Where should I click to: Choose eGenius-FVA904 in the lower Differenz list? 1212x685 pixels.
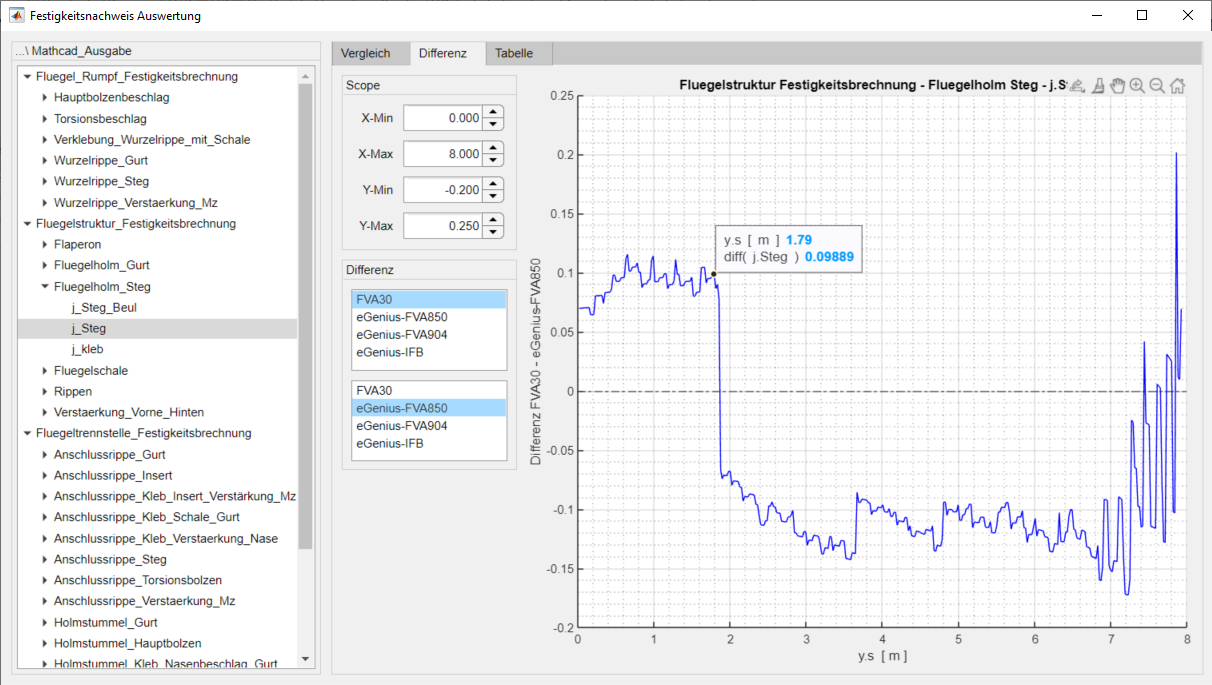click(x=429, y=426)
